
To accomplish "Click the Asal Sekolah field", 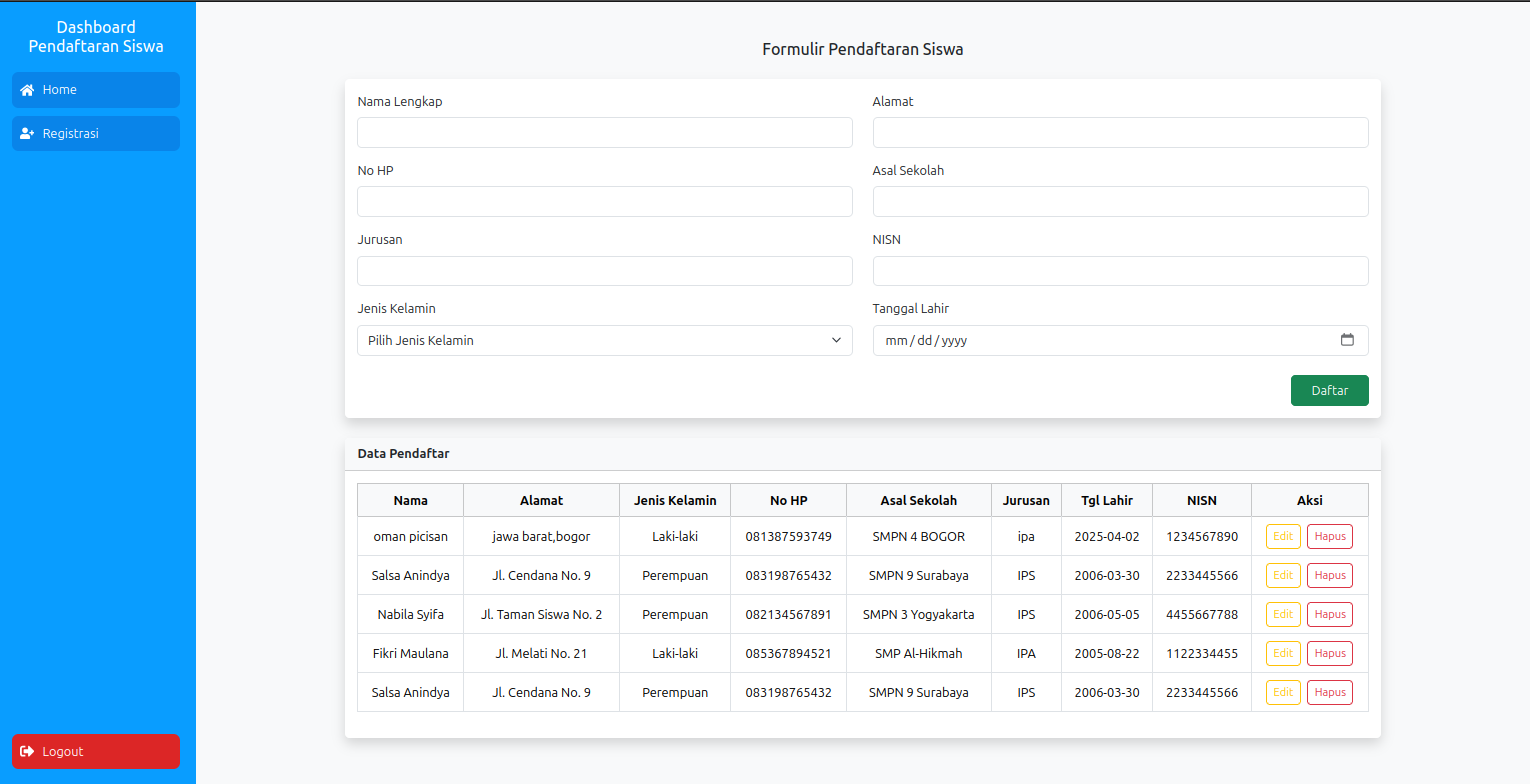I will pos(1120,202).
